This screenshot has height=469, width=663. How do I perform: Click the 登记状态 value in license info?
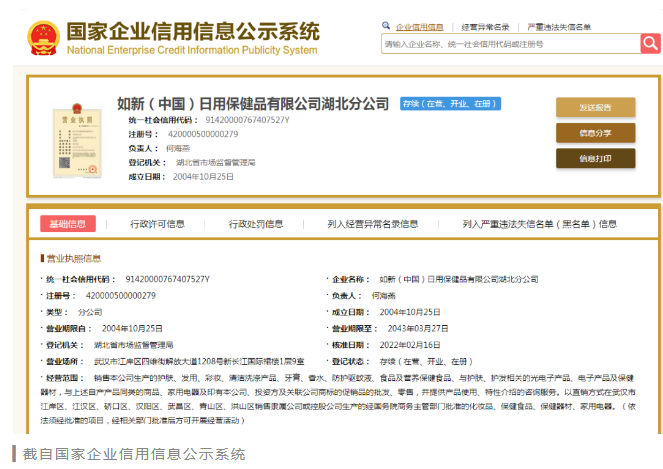click(426, 362)
